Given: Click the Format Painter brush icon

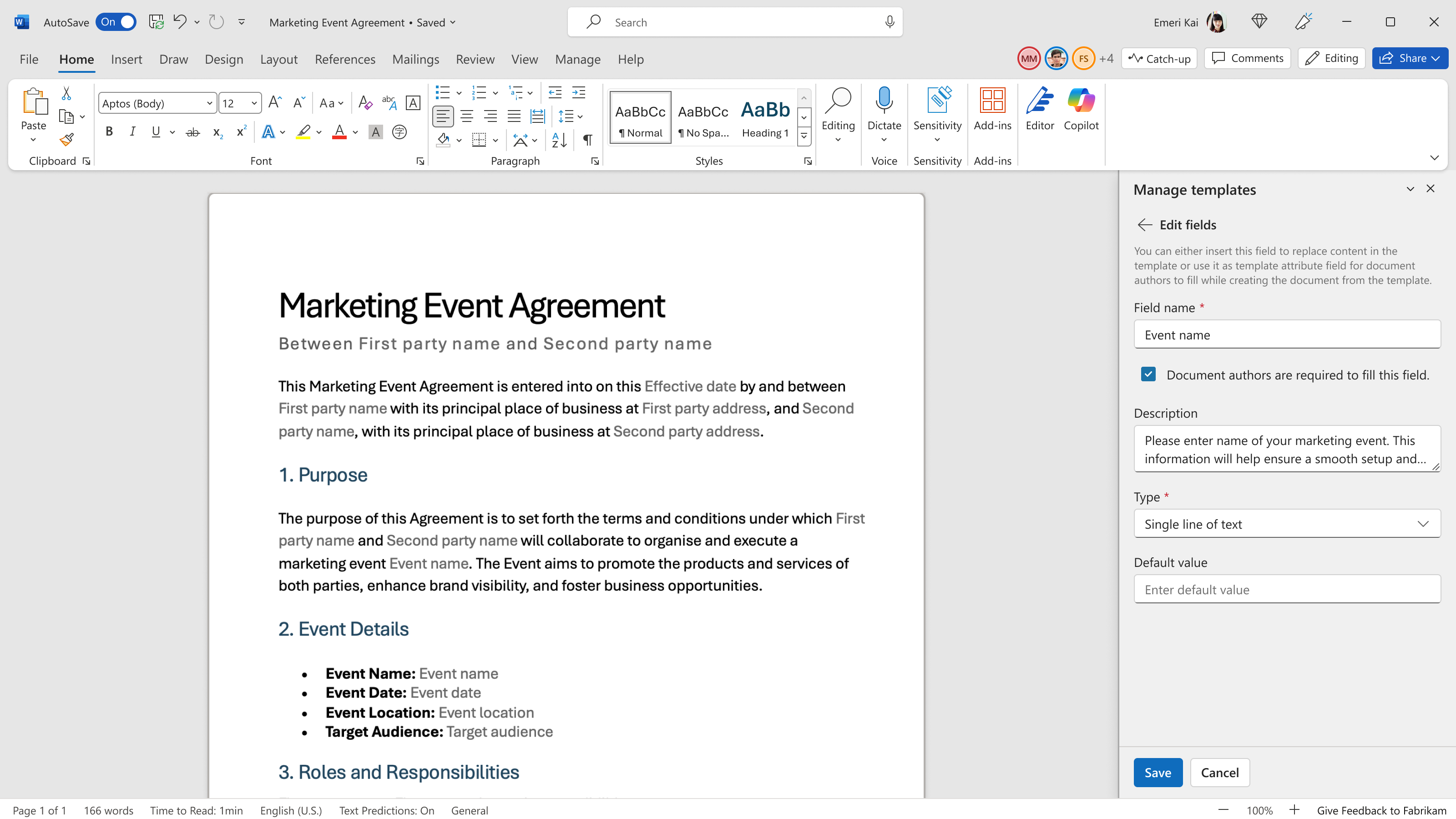Looking at the screenshot, I should (67, 140).
